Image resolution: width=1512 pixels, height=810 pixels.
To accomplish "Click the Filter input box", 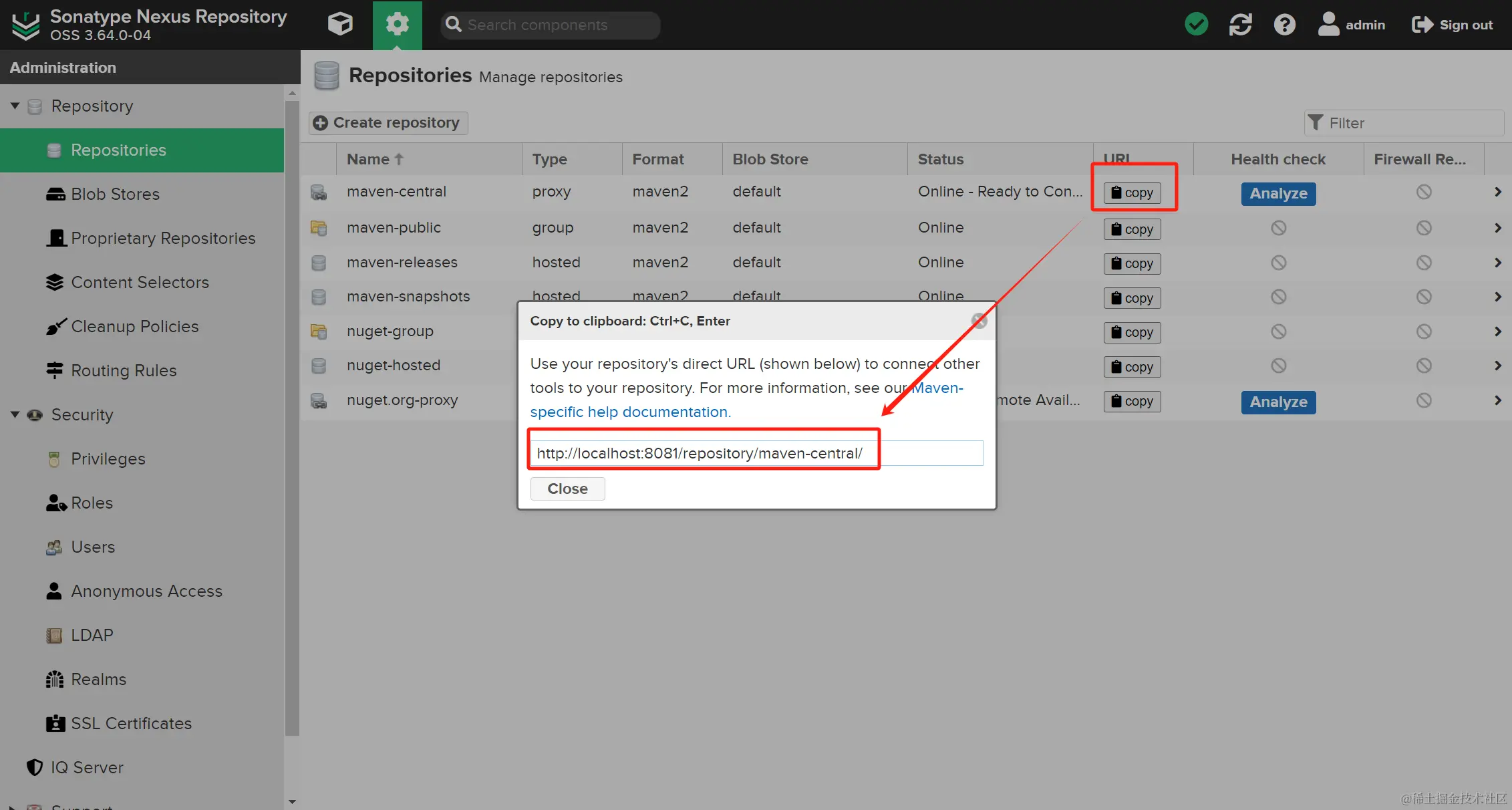I will (1410, 123).
